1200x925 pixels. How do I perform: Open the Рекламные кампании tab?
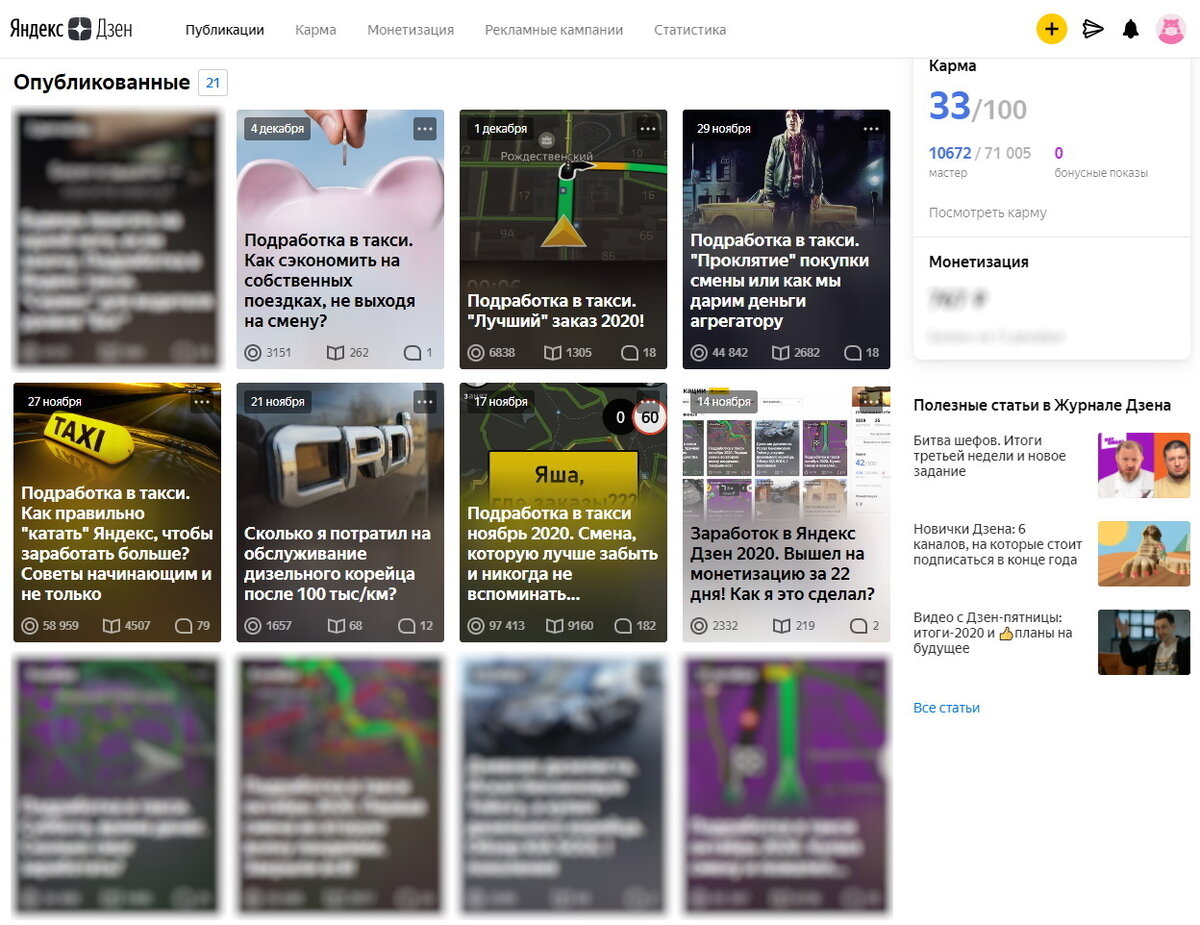[x=554, y=30]
